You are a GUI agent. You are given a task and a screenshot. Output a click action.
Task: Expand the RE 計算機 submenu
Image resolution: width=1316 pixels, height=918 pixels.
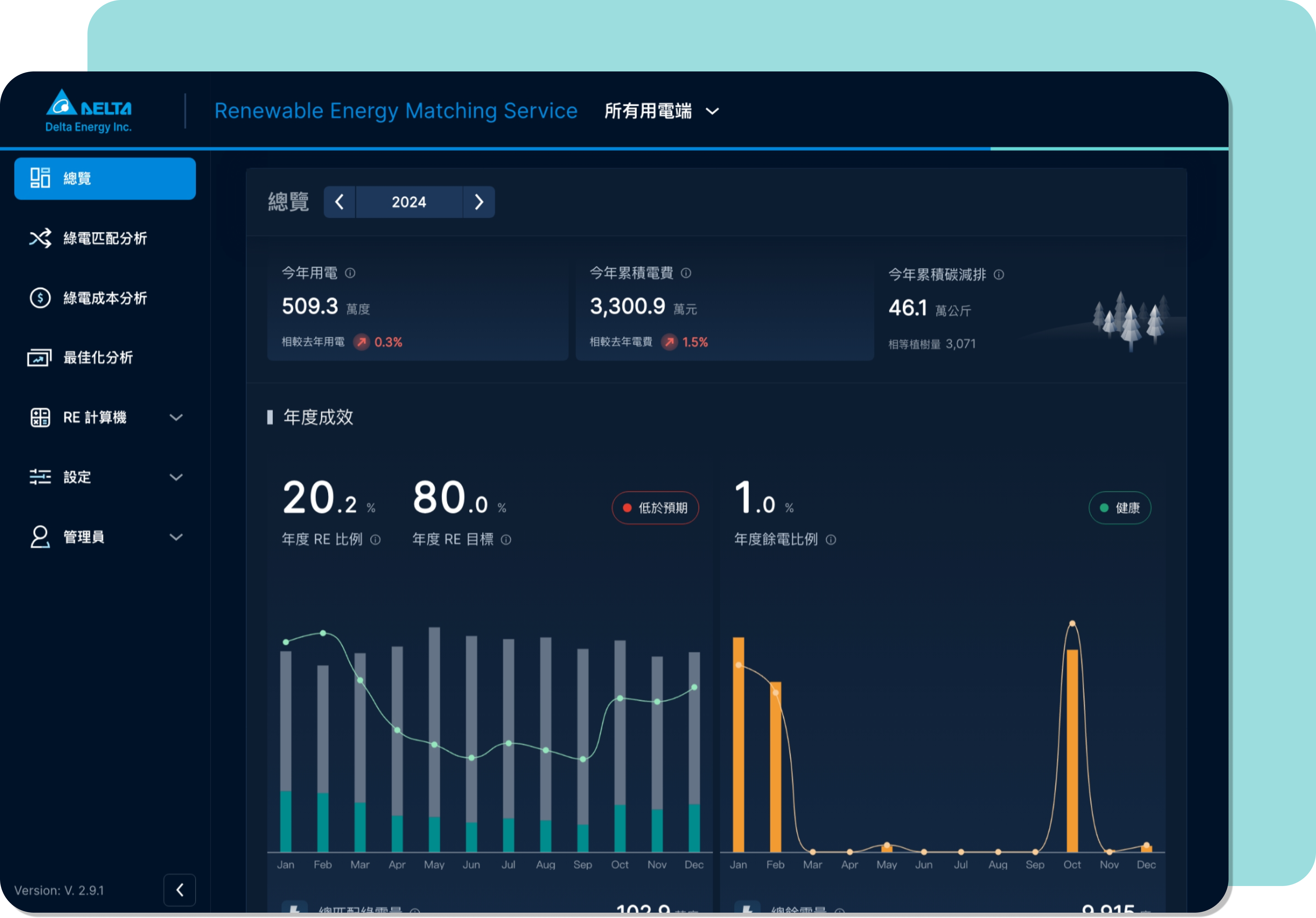click(176, 418)
